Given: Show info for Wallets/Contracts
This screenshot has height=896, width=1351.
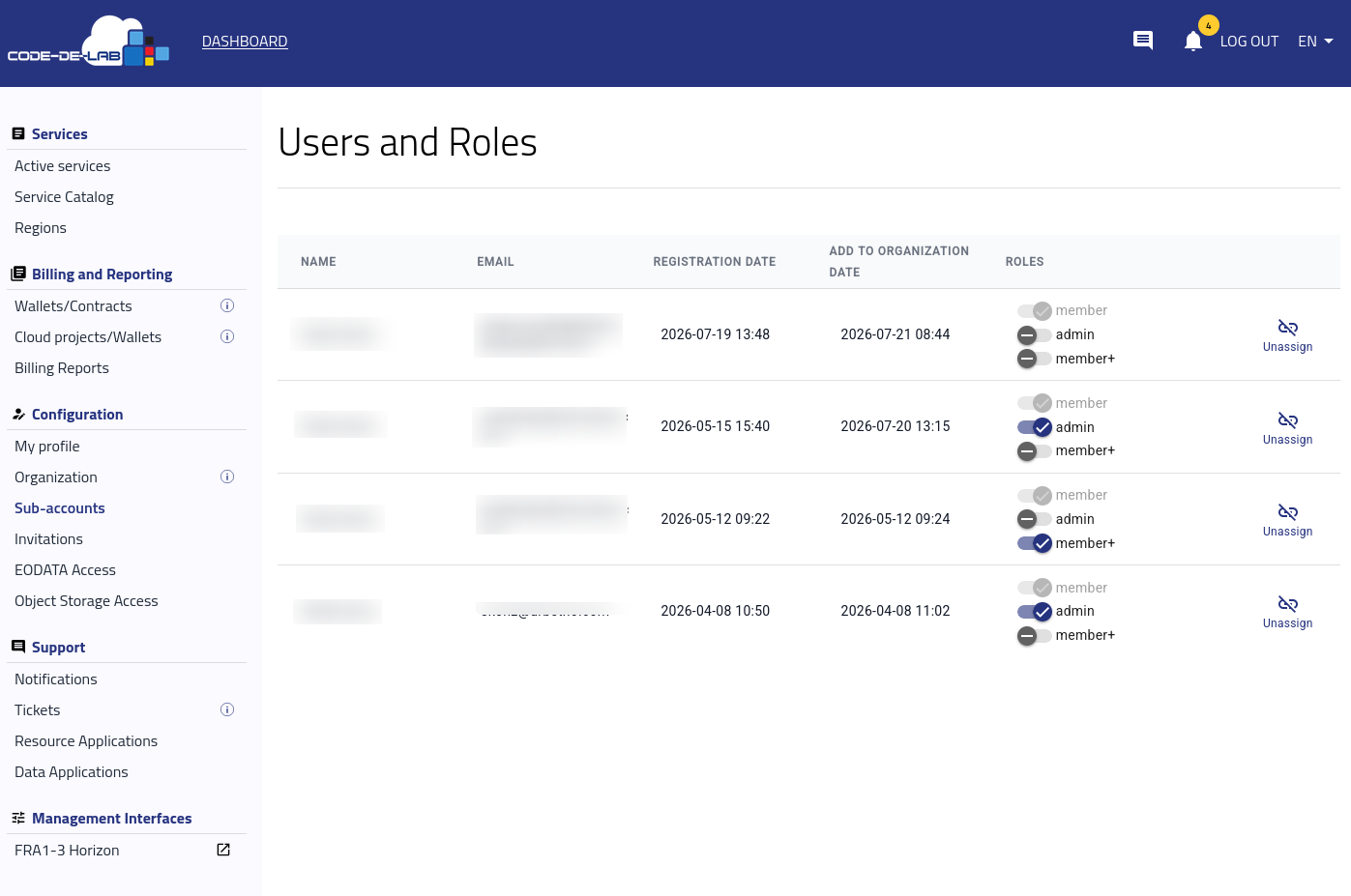Looking at the screenshot, I should tap(227, 305).
